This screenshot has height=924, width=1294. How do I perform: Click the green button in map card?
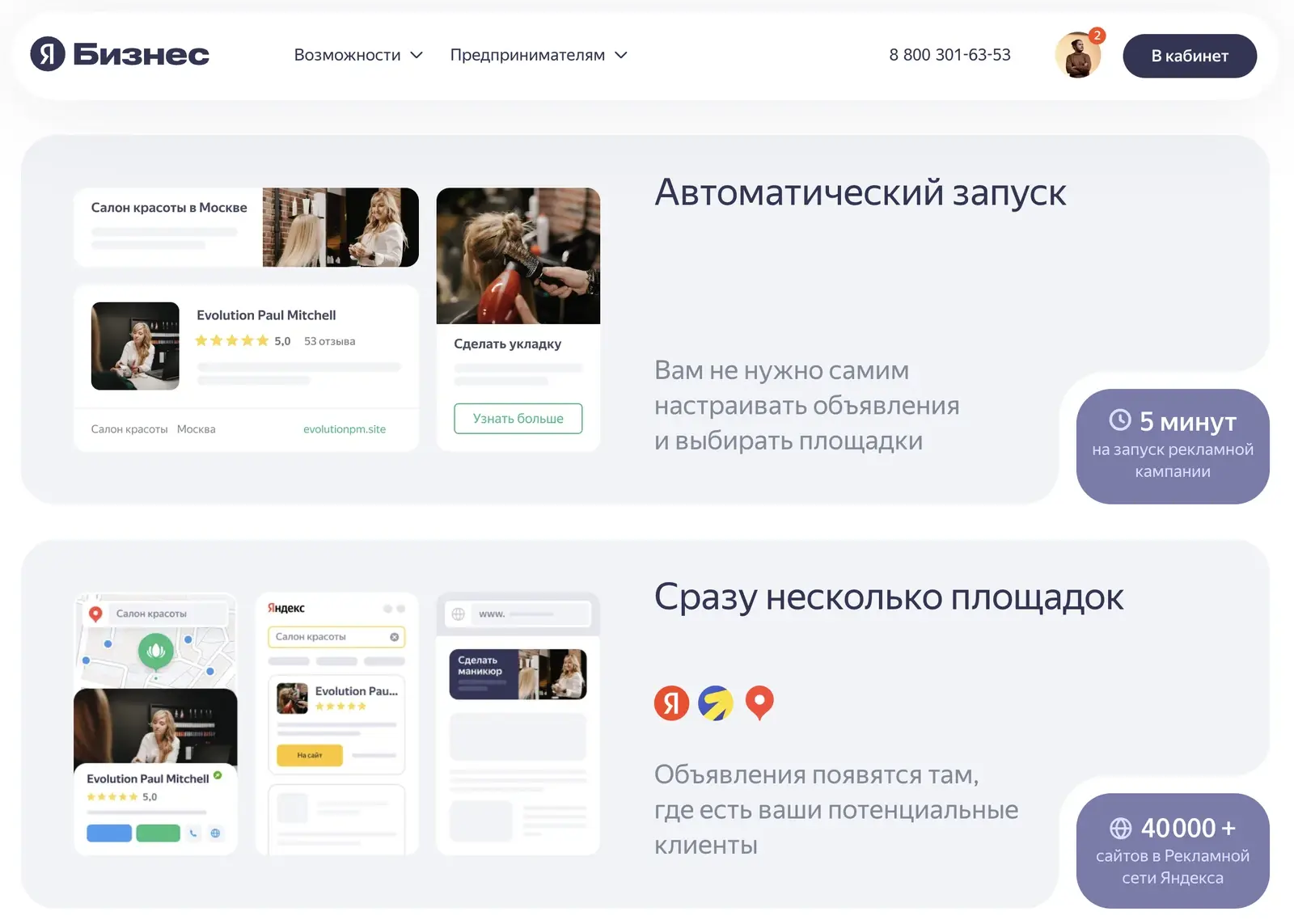159,833
